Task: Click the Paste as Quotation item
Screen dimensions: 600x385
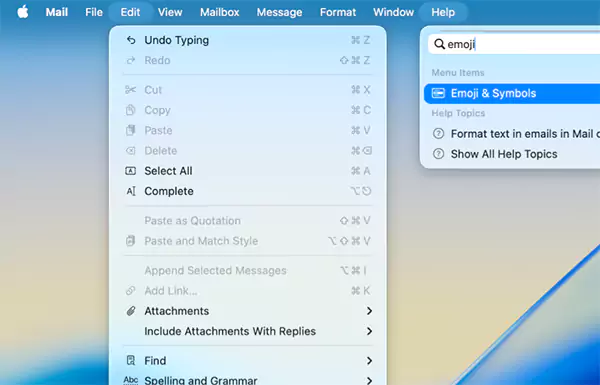Action: (x=248, y=221)
